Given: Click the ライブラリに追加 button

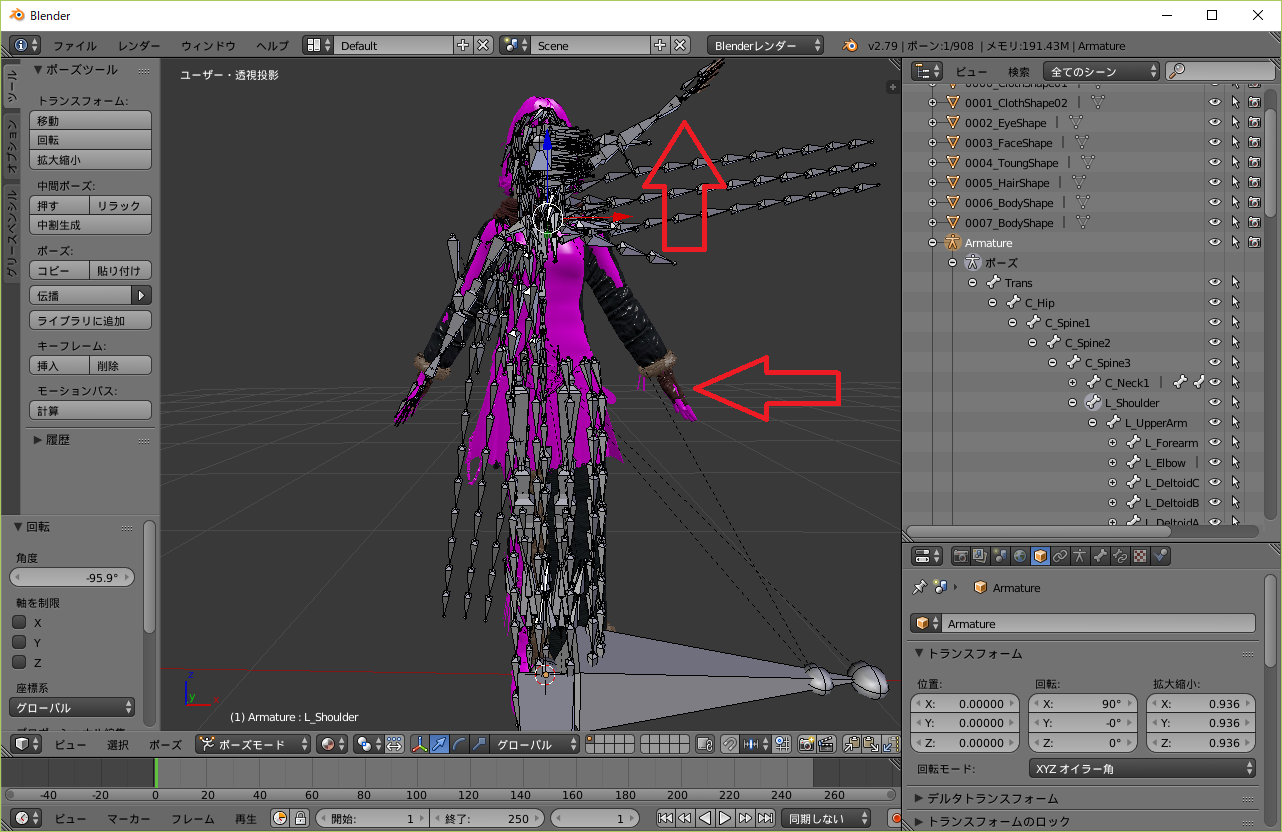Looking at the screenshot, I should coord(91,321).
